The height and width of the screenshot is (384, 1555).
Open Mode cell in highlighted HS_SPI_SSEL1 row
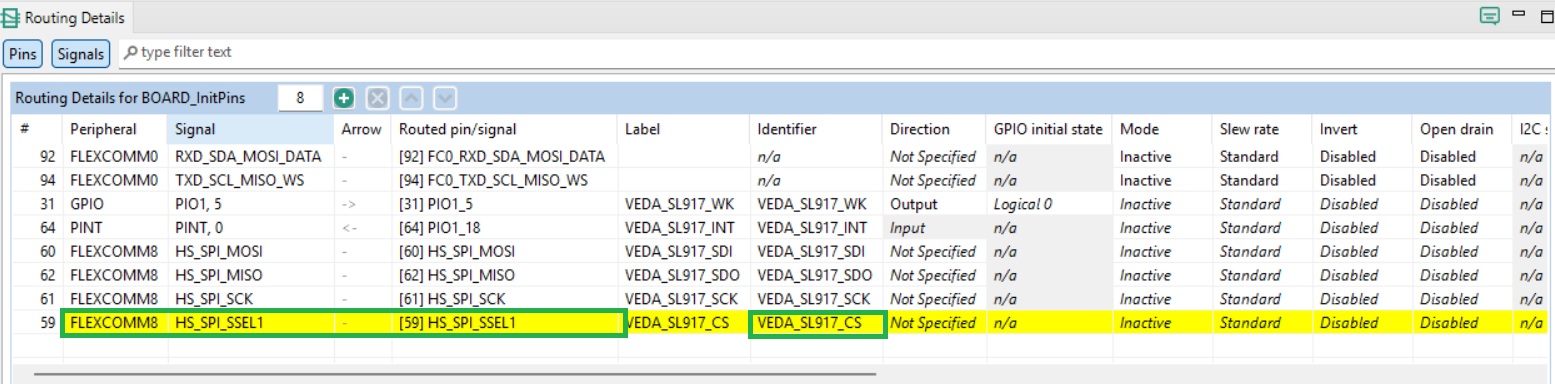pos(1163,323)
